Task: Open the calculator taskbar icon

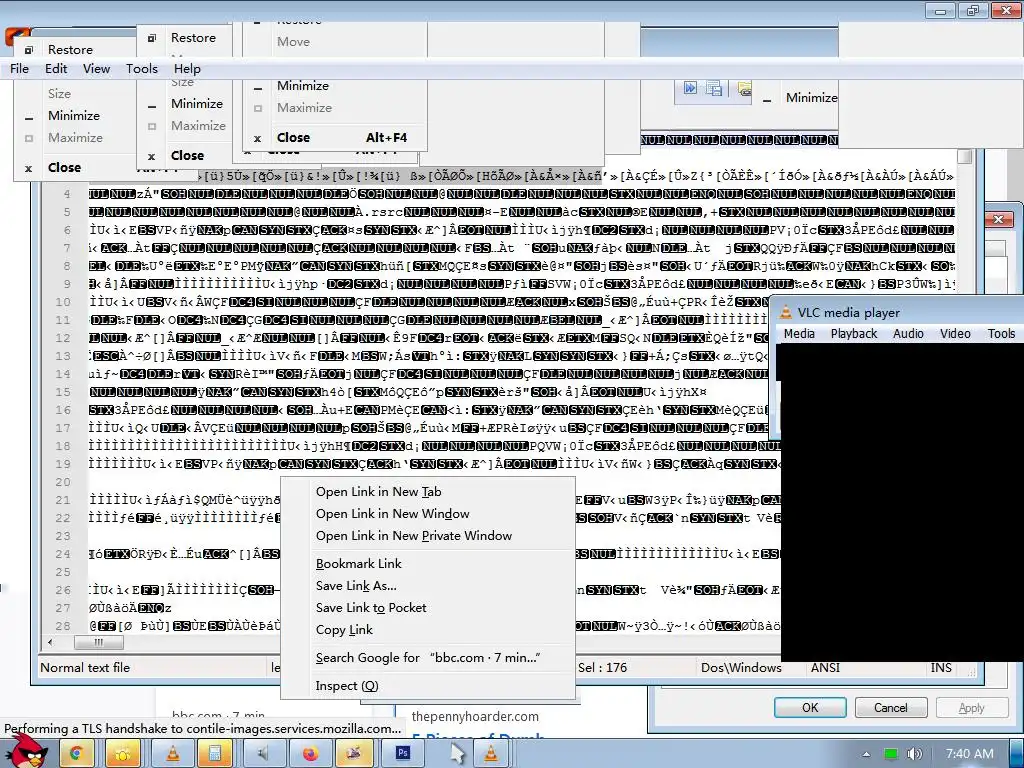Action: coord(214,754)
